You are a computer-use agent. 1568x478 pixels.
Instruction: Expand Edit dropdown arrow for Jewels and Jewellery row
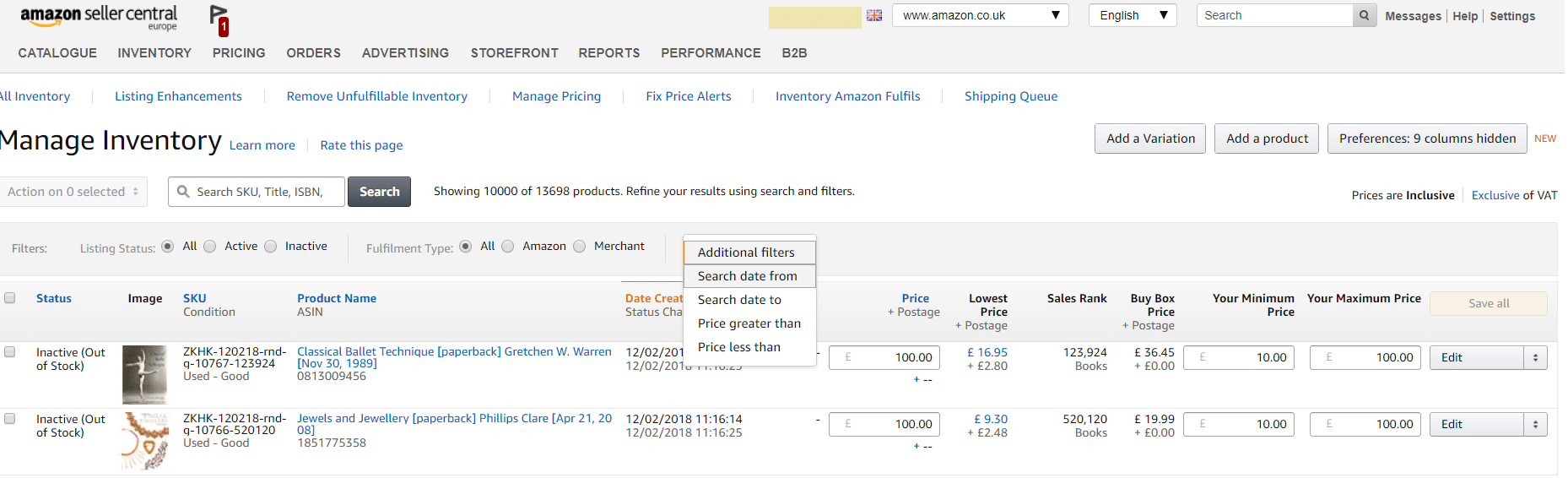pyautogui.click(x=1535, y=424)
